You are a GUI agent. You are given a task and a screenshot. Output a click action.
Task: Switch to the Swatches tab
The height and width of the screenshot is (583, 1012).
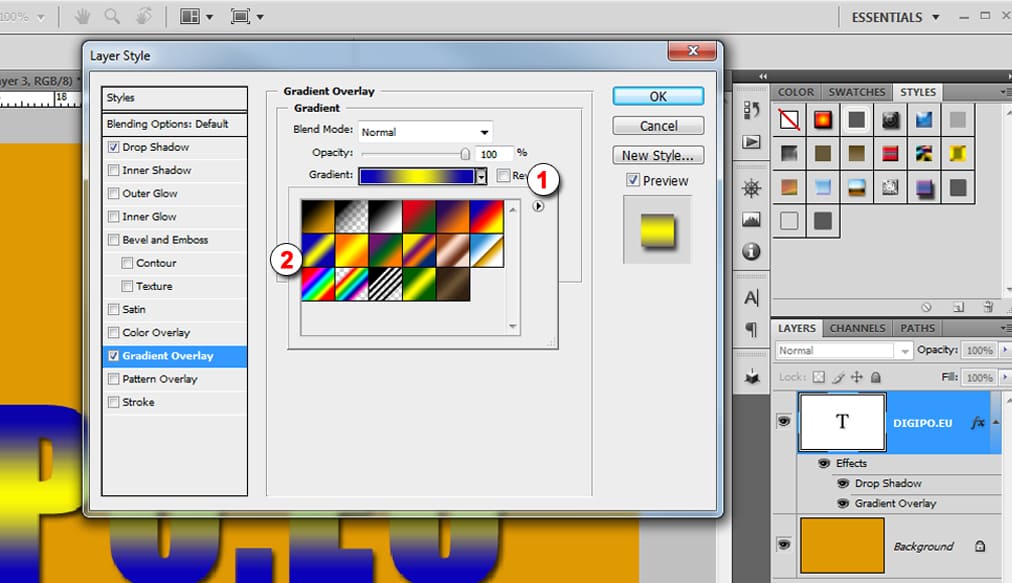(857, 92)
